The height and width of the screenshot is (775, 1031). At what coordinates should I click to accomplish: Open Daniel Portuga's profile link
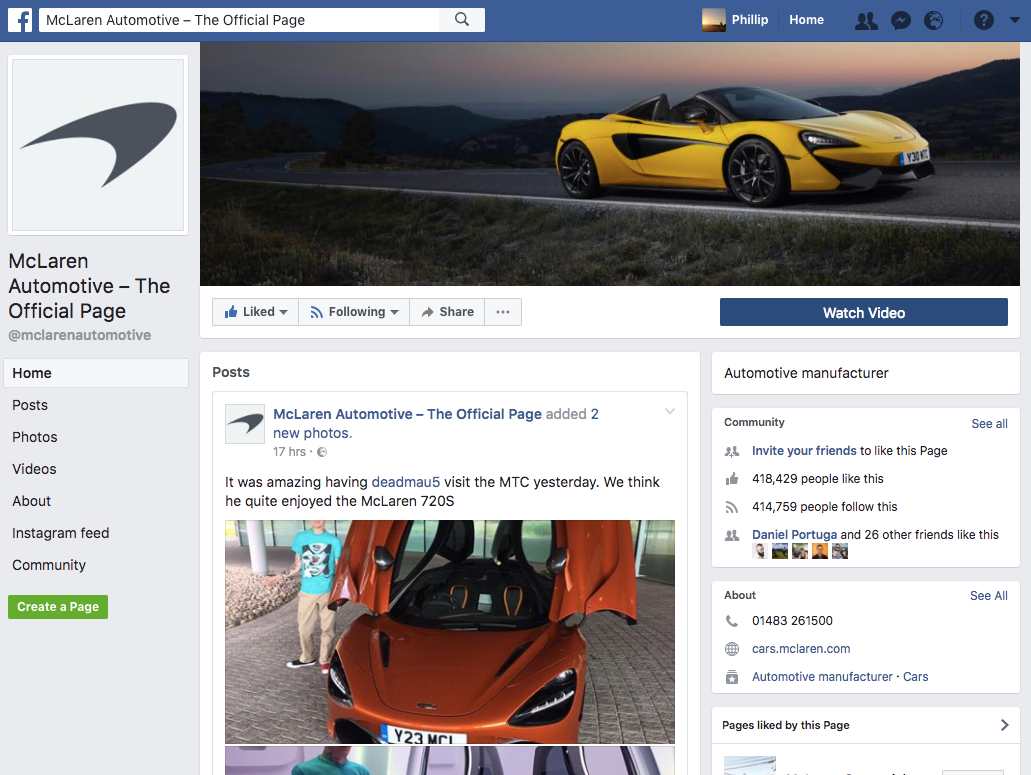click(x=794, y=535)
